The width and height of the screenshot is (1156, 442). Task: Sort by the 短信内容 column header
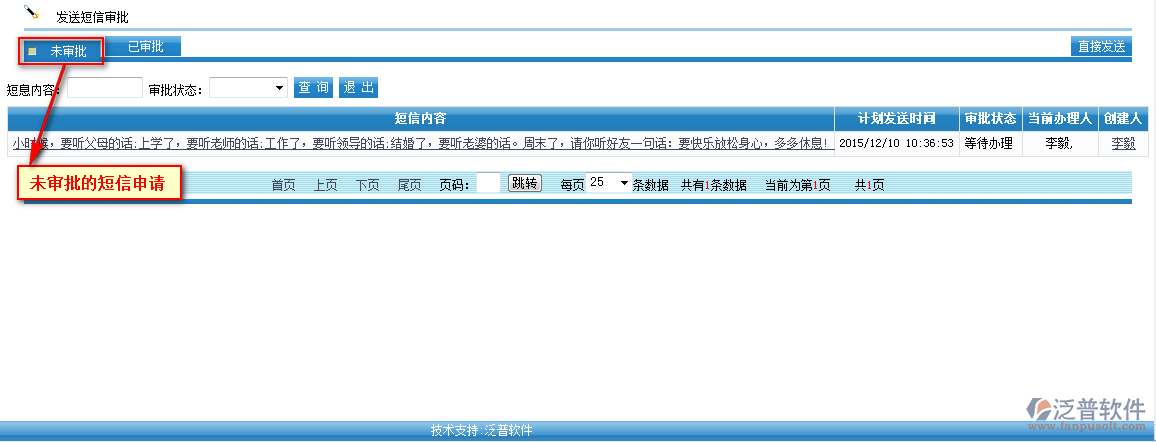(420, 118)
